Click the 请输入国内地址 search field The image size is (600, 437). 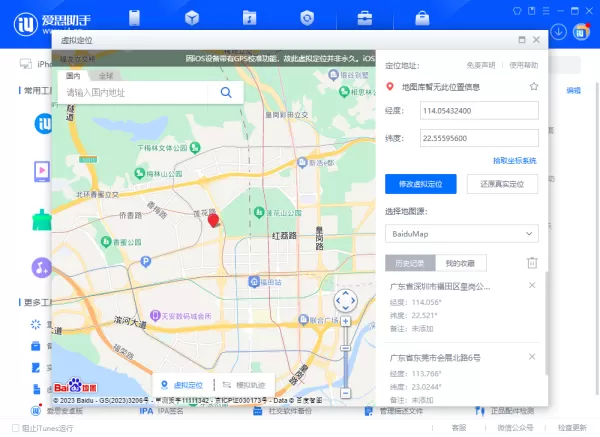pos(133,92)
